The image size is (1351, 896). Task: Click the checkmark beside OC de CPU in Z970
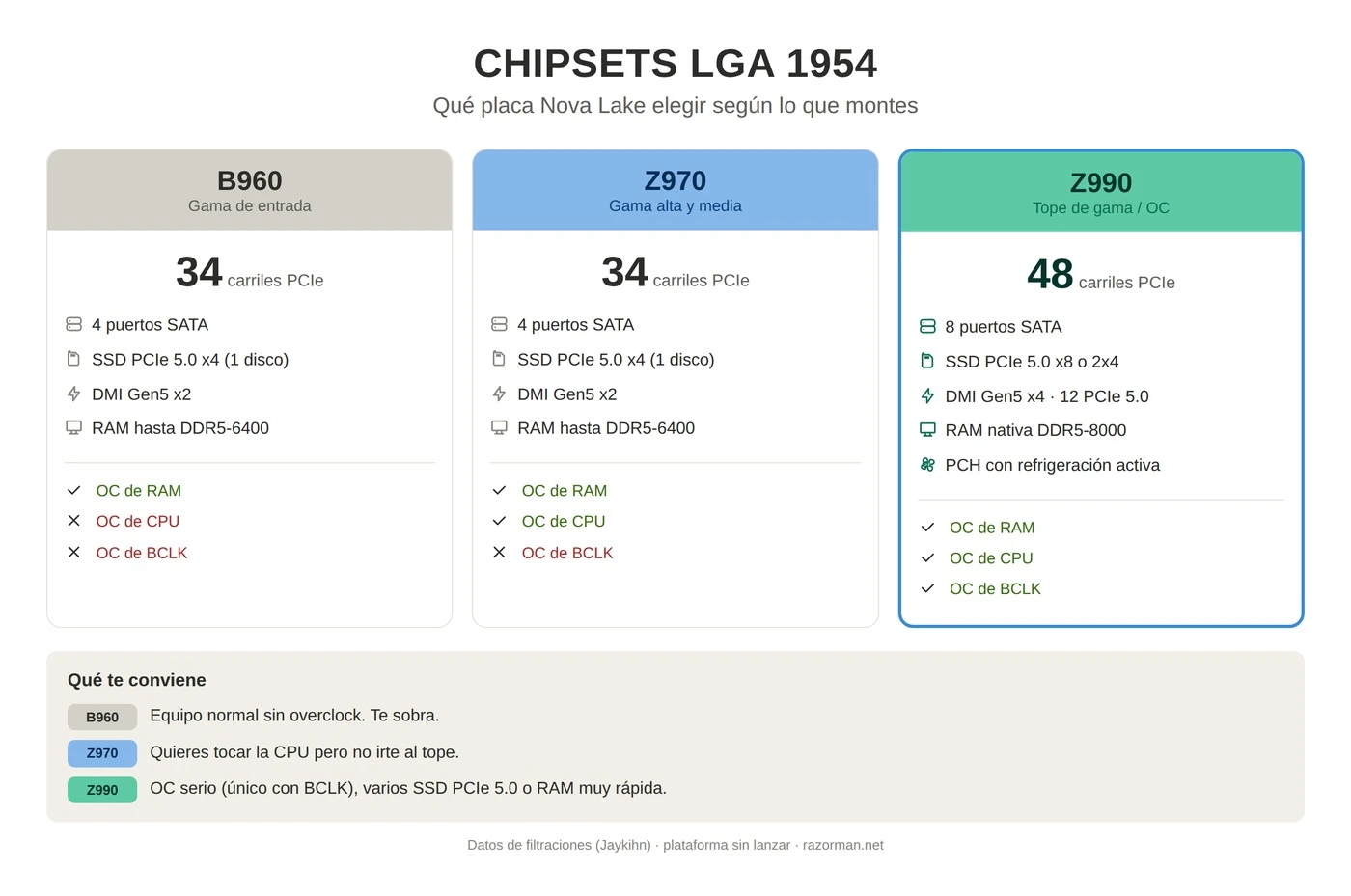pyautogui.click(x=499, y=521)
